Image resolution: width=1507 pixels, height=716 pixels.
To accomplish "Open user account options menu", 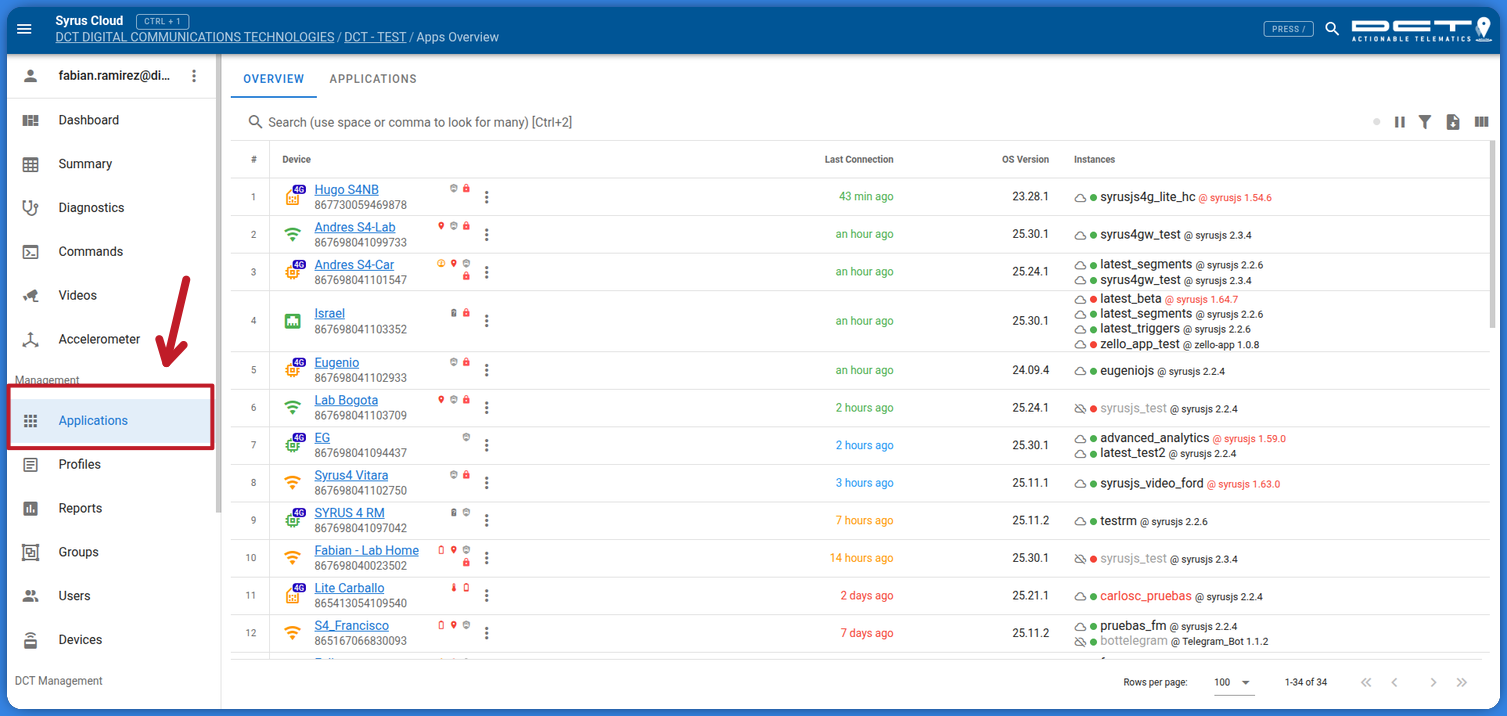I will tap(194, 76).
